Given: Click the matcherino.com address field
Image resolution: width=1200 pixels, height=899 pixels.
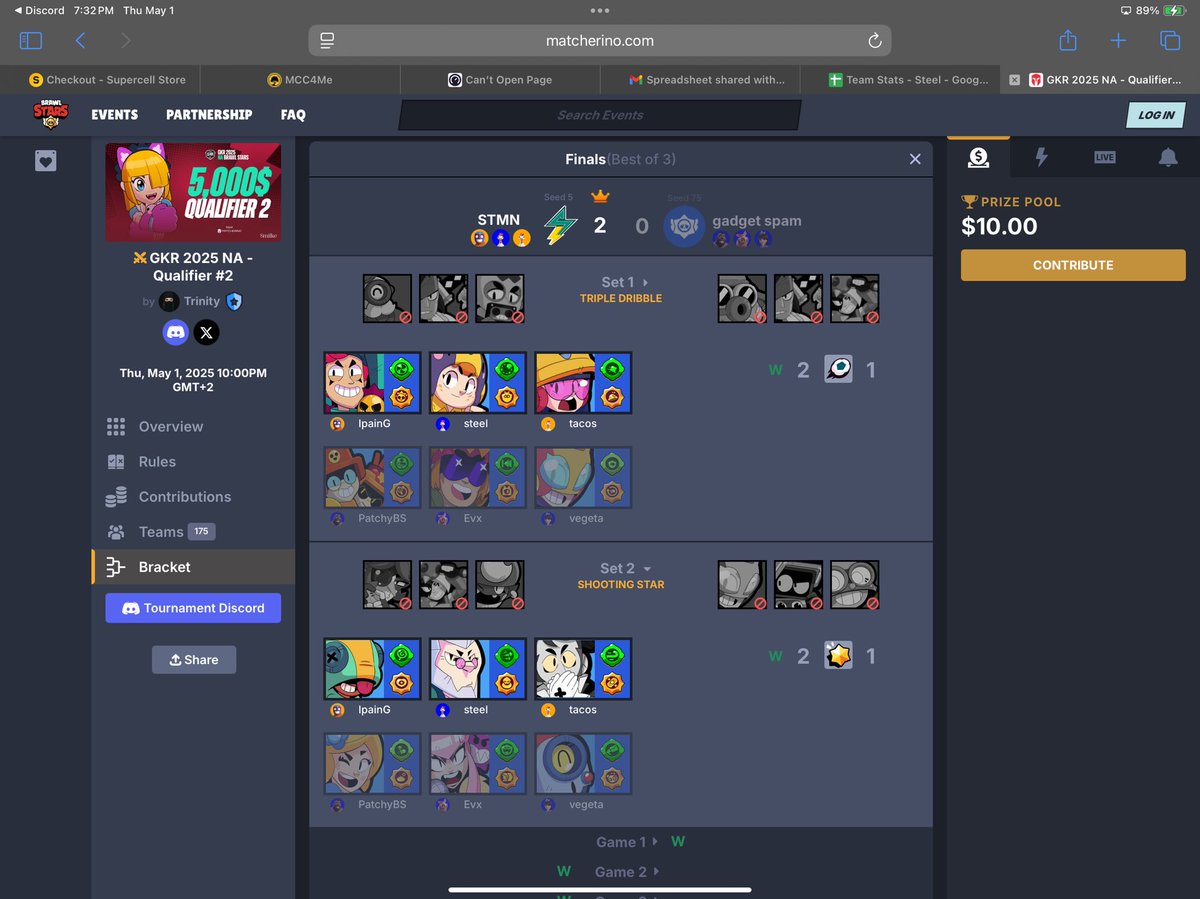Looking at the screenshot, I should (600, 41).
